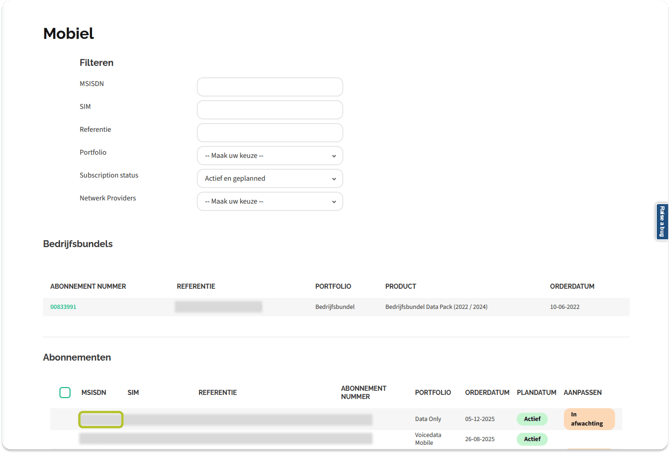Open the Netwerk Providers dropdown
This screenshot has height=453, width=670.
pos(269,202)
